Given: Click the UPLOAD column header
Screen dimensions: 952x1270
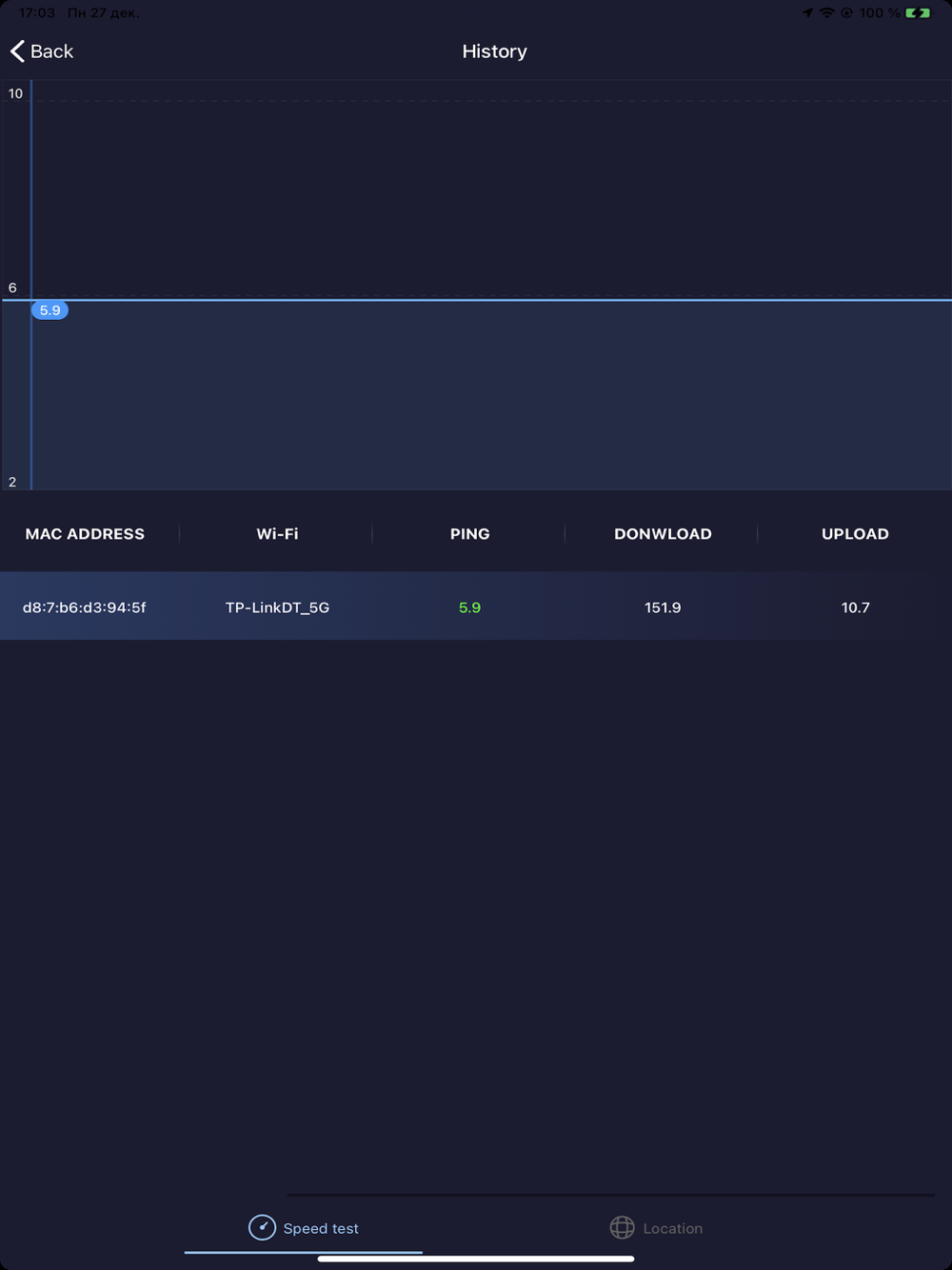Looking at the screenshot, I should 855,534.
